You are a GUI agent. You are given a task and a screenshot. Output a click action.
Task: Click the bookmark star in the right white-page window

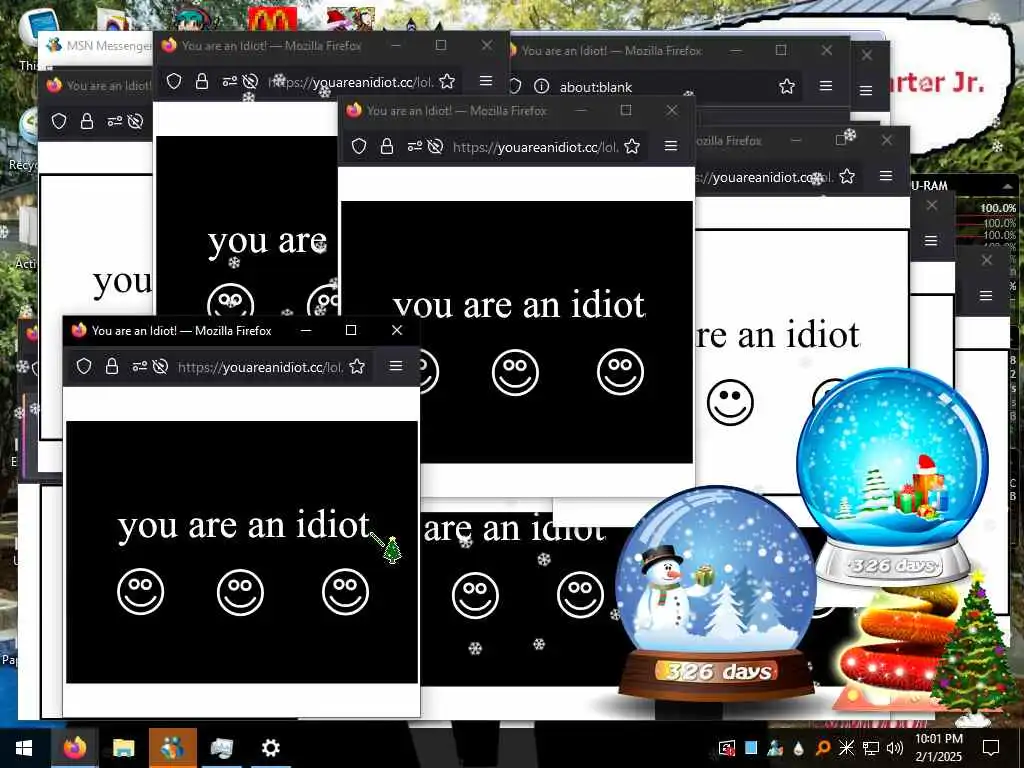[x=847, y=176]
